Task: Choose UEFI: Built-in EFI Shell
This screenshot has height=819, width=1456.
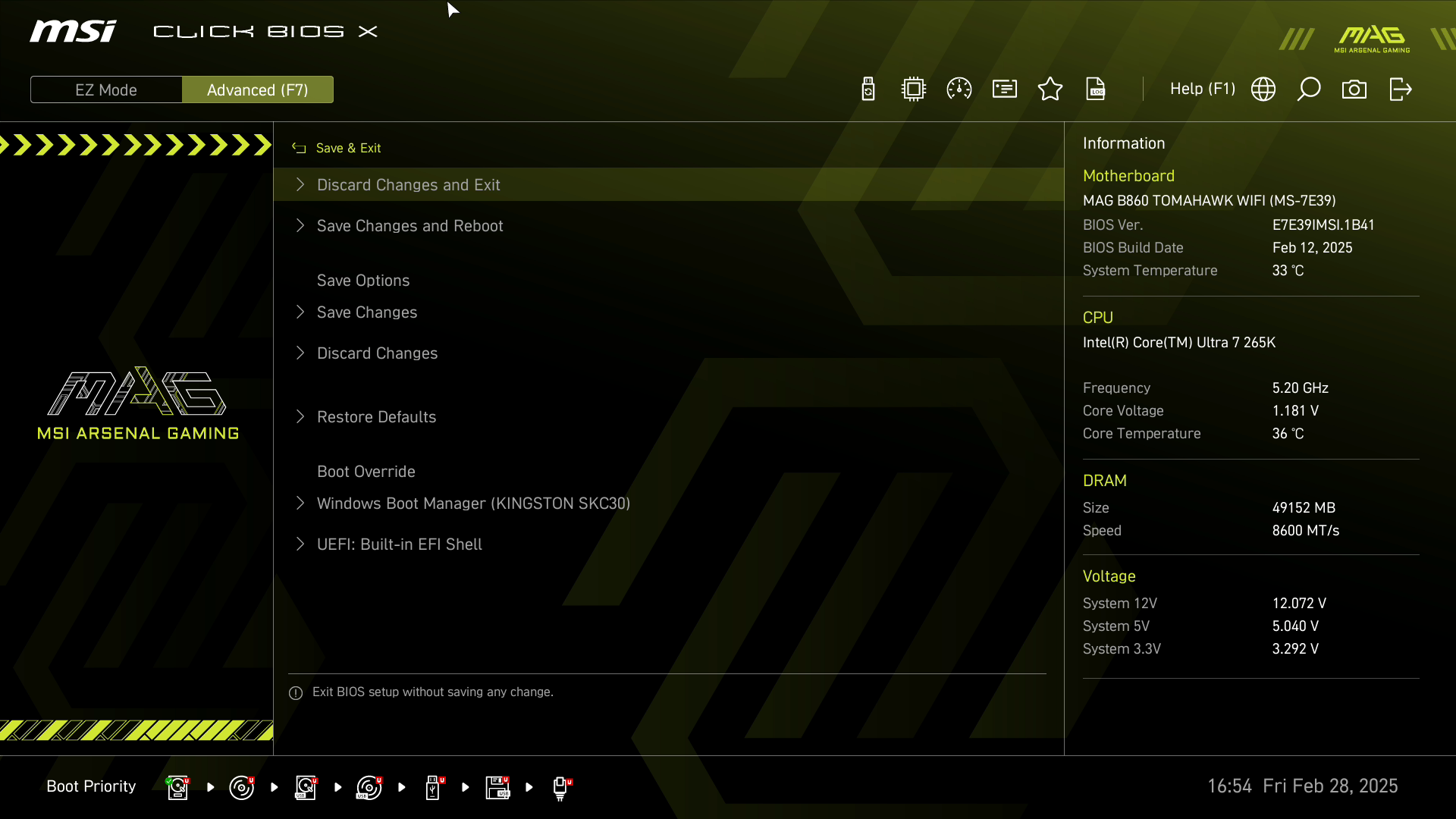Action: [x=399, y=544]
